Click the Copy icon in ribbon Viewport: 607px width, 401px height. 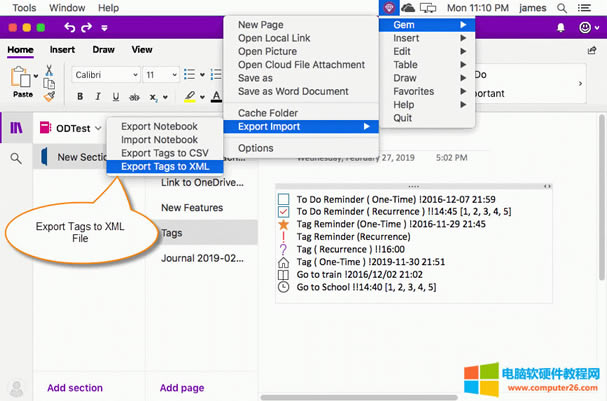[49, 83]
